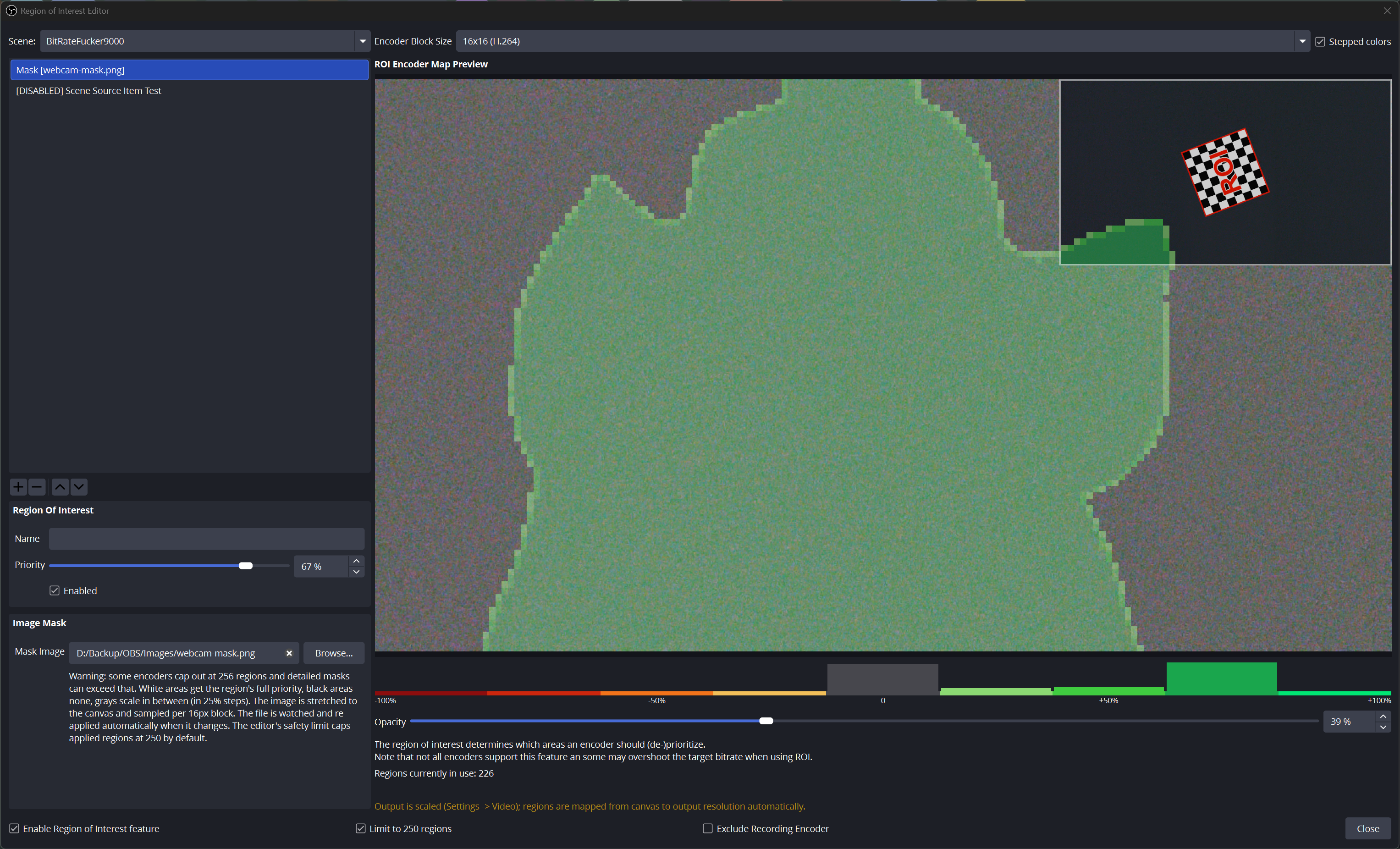This screenshot has width=1400, height=849.
Task: Click the Priority 67 % value field
Action: [x=321, y=567]
